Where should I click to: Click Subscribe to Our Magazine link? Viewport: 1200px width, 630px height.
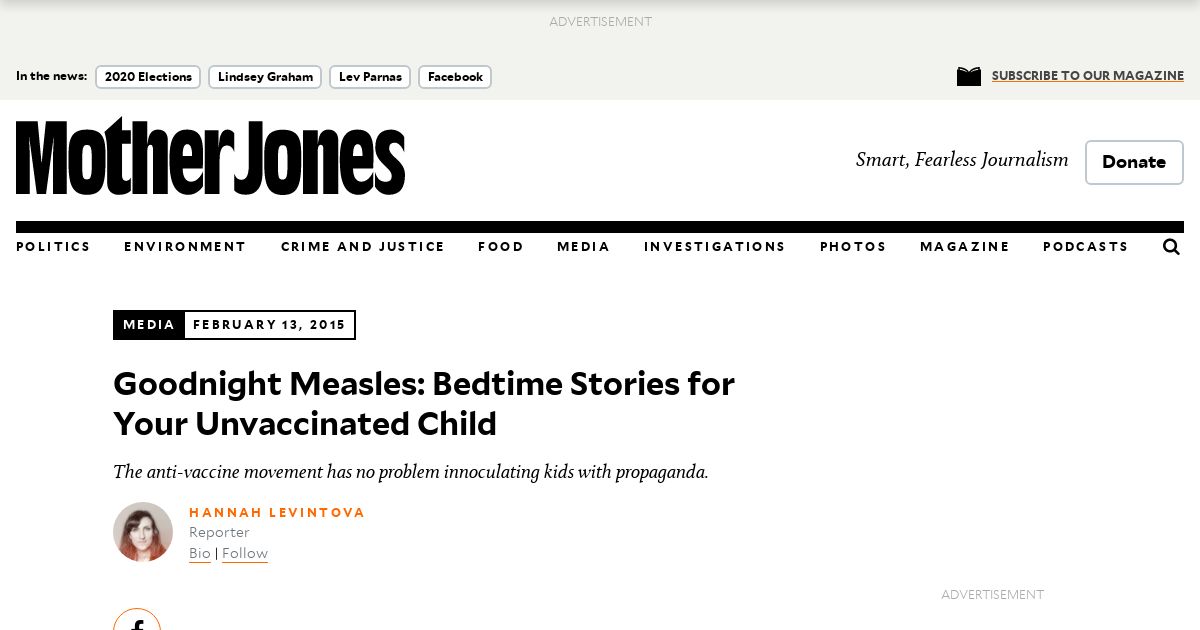[1087, 76]
